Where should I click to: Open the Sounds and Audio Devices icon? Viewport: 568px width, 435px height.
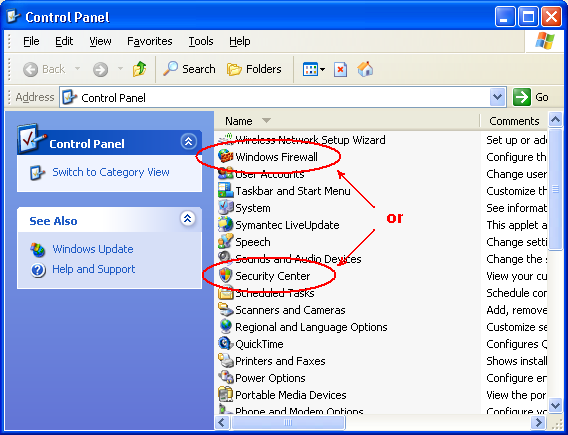coord(225,259)
